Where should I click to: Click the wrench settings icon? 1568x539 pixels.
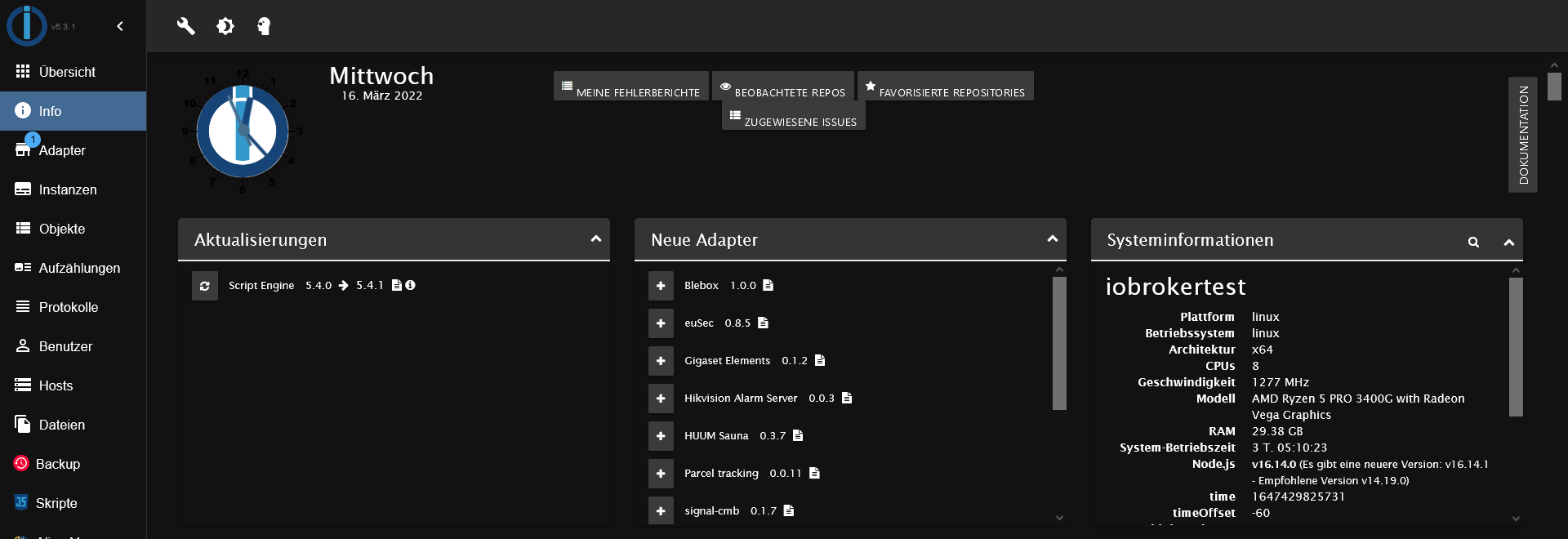[x=185, y=26]
